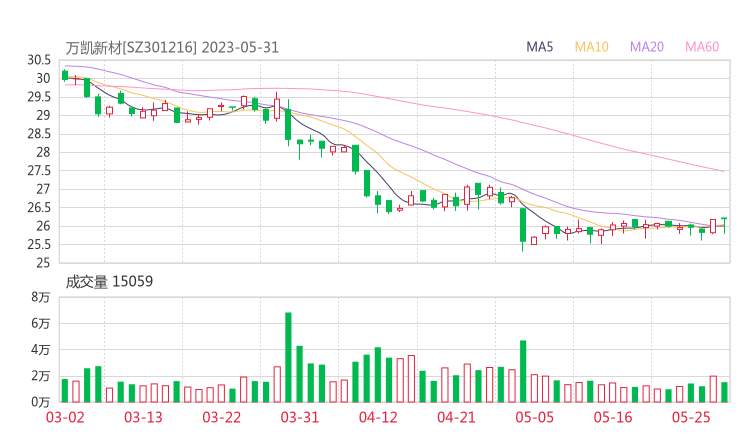Viewport: 740px width, 440px height.
Task: Select the 04-12 date axis label
Action: (x=378, y=417)
